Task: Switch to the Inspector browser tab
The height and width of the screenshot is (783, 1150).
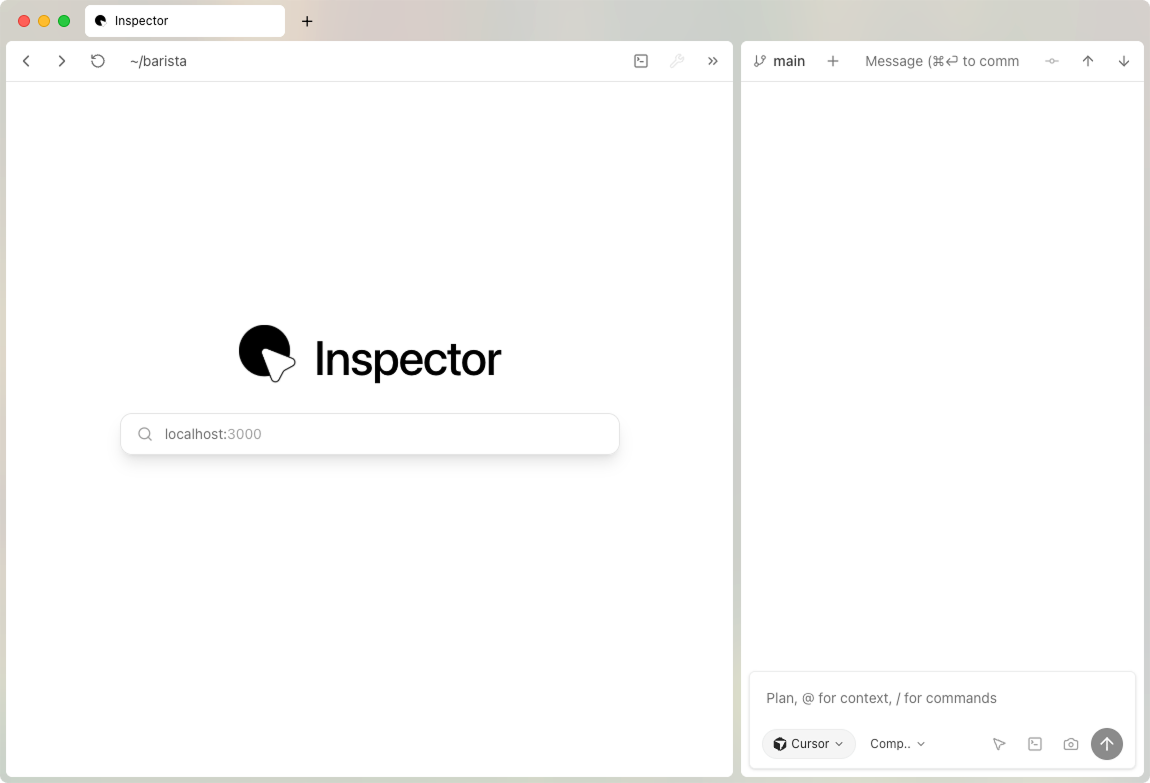Action: tap(185, 20)
